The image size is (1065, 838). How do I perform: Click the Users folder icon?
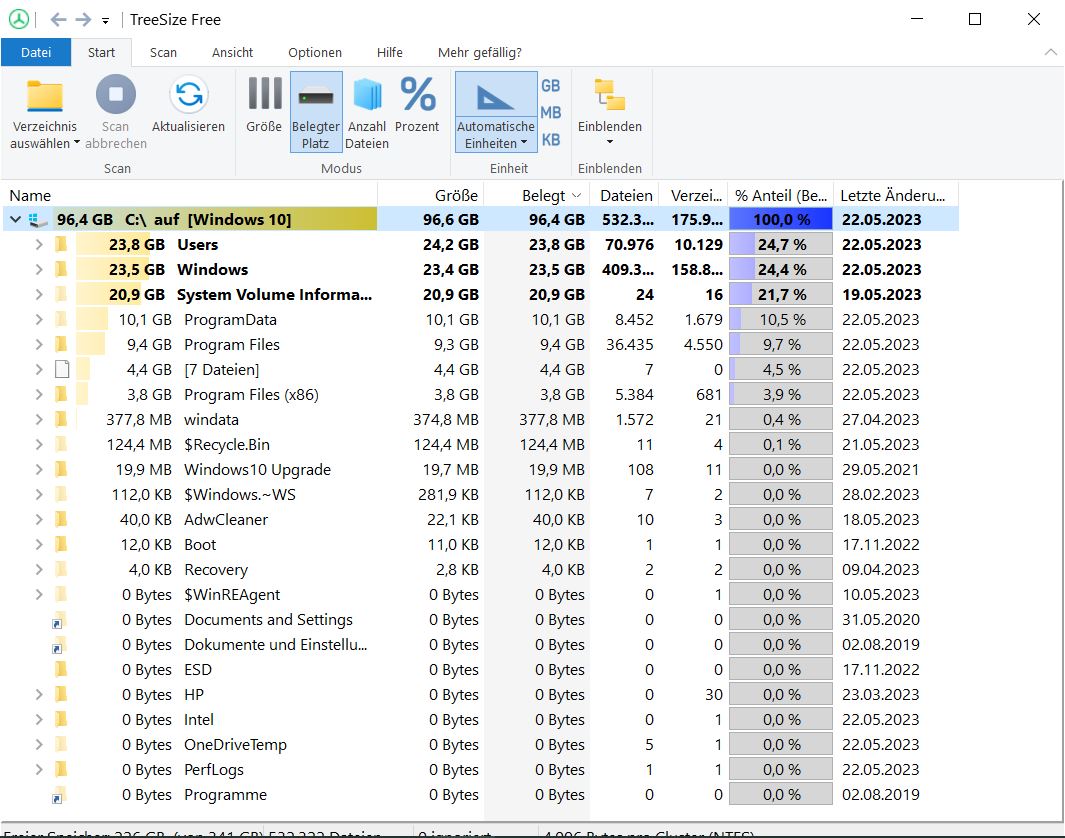[61, 244]
